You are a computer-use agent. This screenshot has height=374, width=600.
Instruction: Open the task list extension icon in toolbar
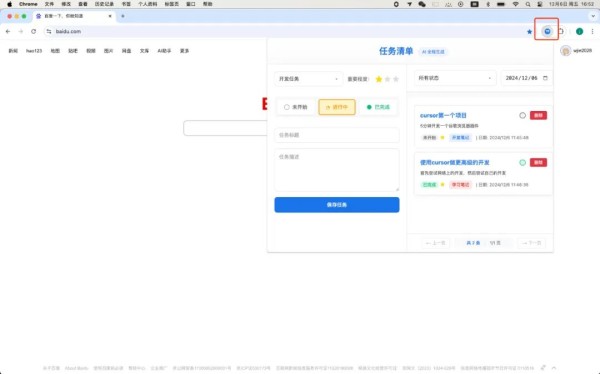pos(547,31)
